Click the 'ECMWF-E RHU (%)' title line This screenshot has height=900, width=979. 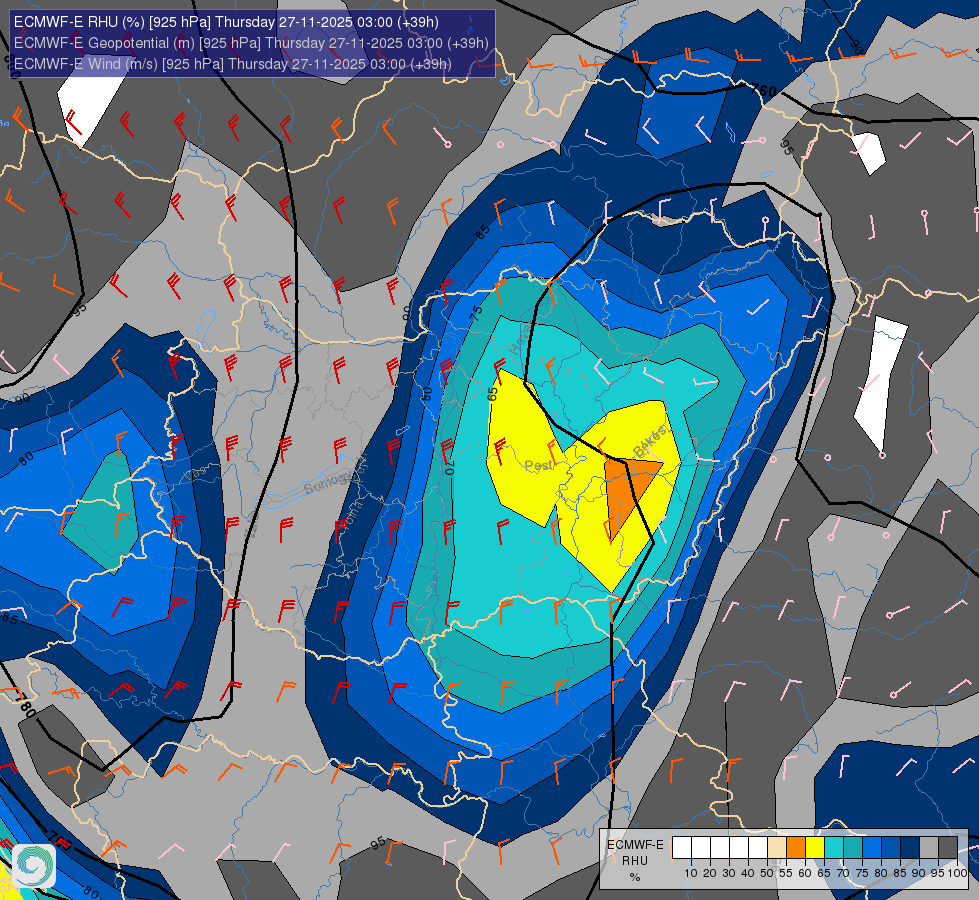pos(226,22)
